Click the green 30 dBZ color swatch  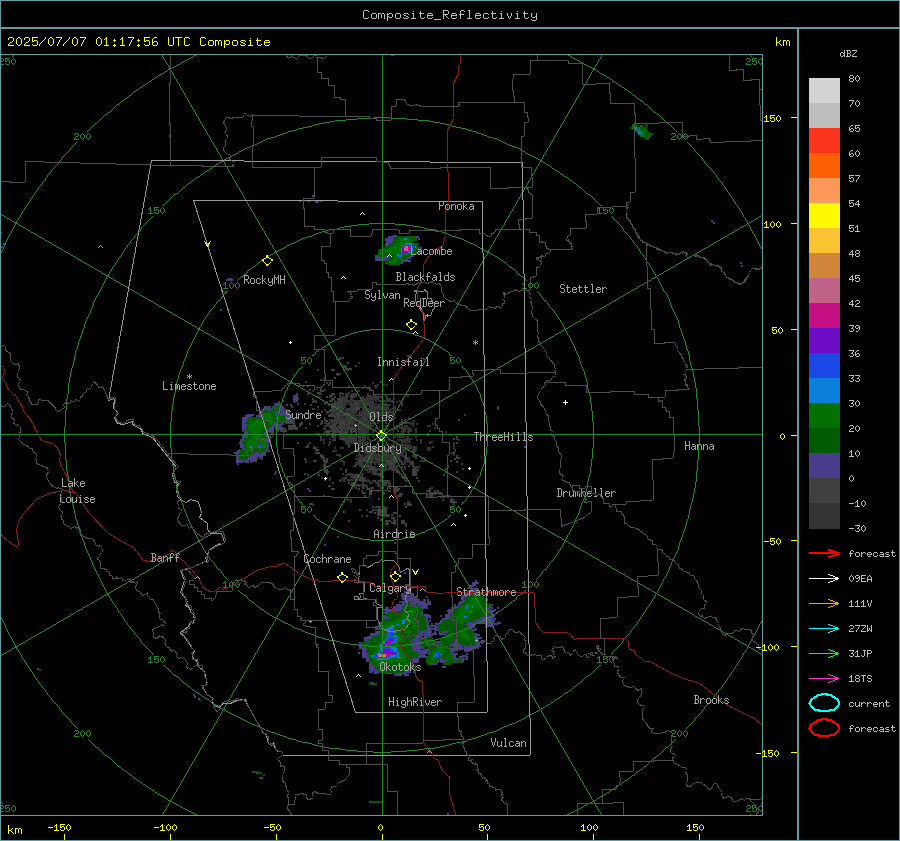tap(824, 415)
